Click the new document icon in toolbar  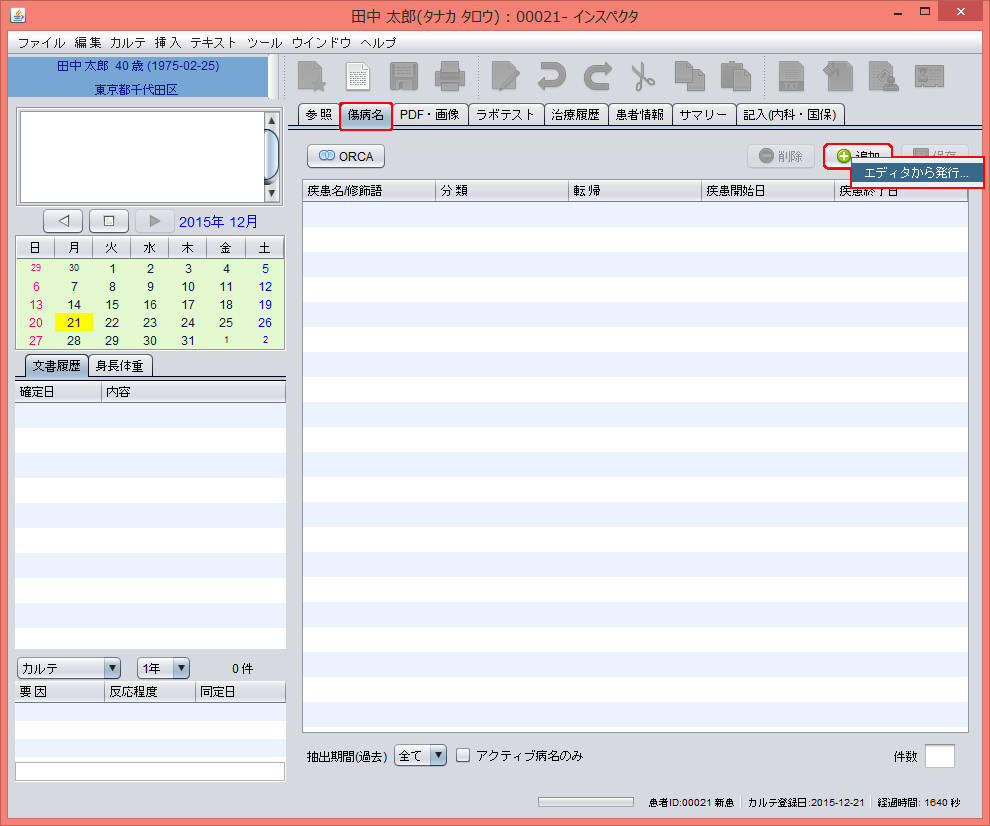click(x=357, y=77)
